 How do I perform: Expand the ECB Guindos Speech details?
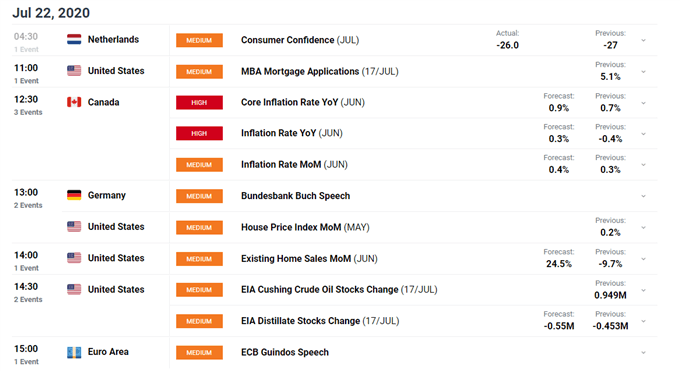644,353
